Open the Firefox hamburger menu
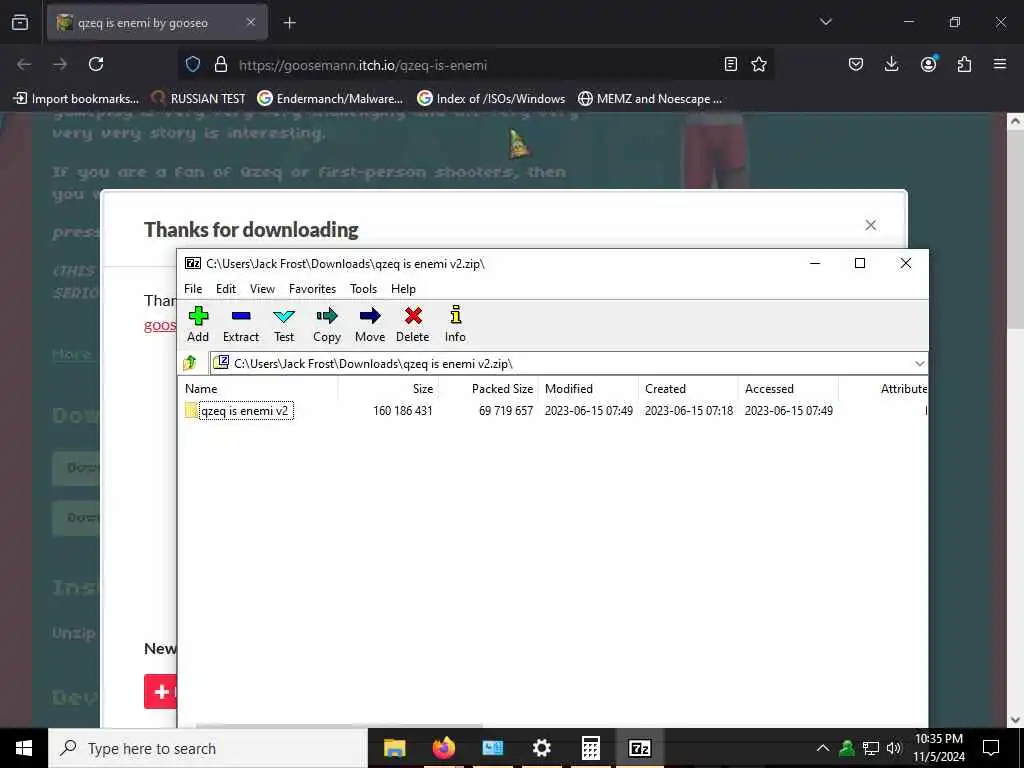 point(1000,64)
